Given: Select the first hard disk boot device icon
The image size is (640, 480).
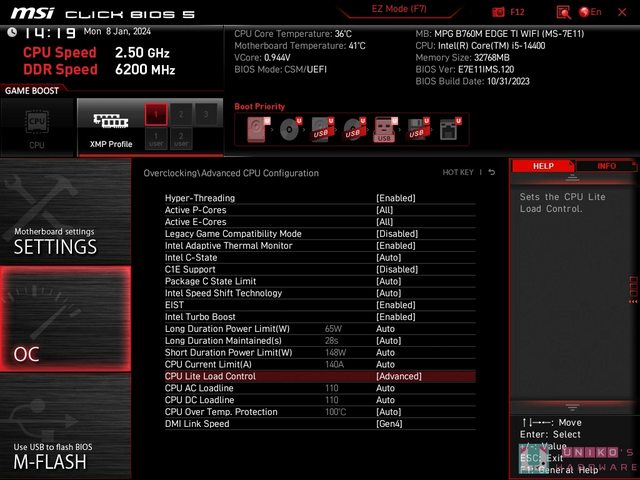Looking at the screenshot, I should click(258, 129).
